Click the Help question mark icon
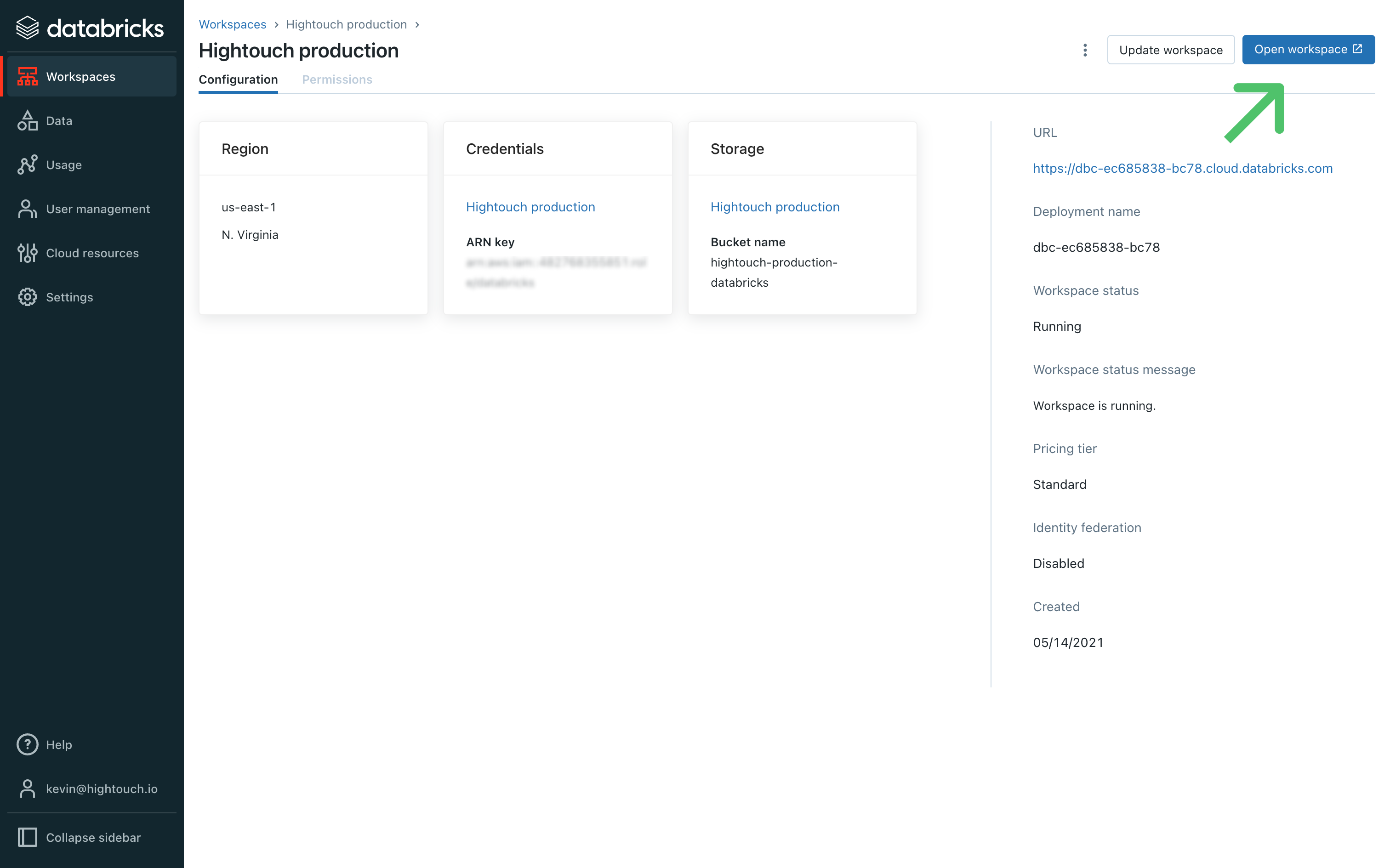This screenshot has height=868, width=1390. click(x=27, y=744)
